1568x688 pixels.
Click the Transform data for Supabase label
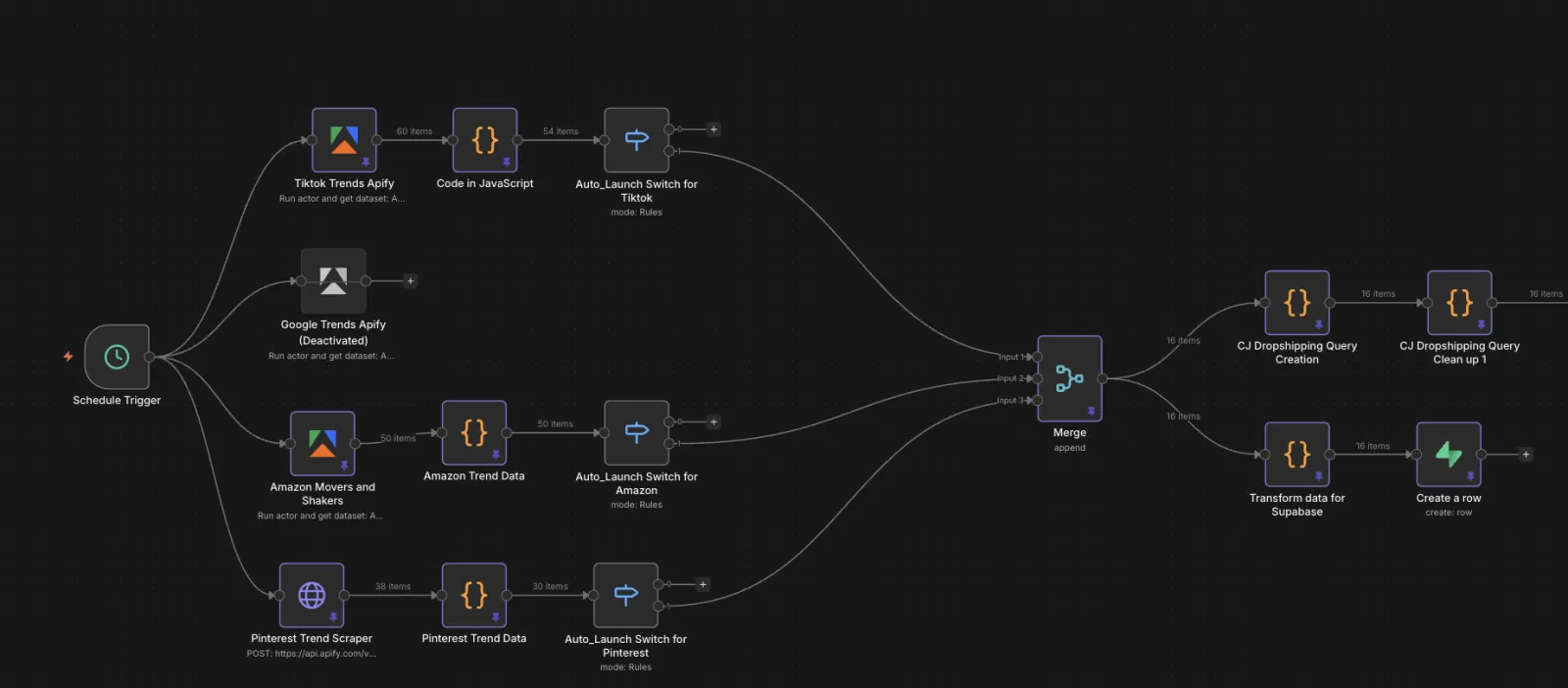(x=1298, y=505)
